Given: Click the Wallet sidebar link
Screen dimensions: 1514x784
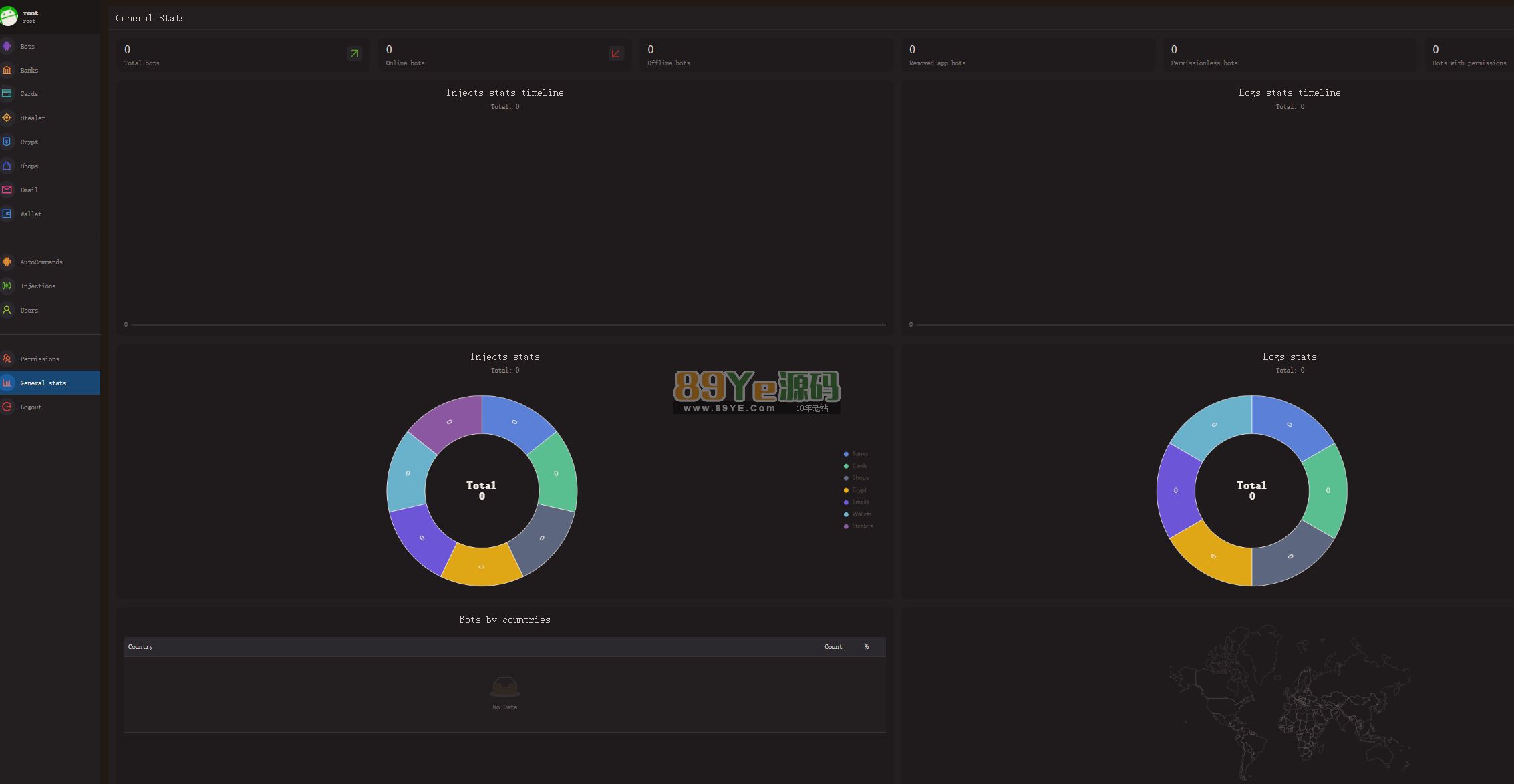Looking at the screenshot, I should point(31,214).
